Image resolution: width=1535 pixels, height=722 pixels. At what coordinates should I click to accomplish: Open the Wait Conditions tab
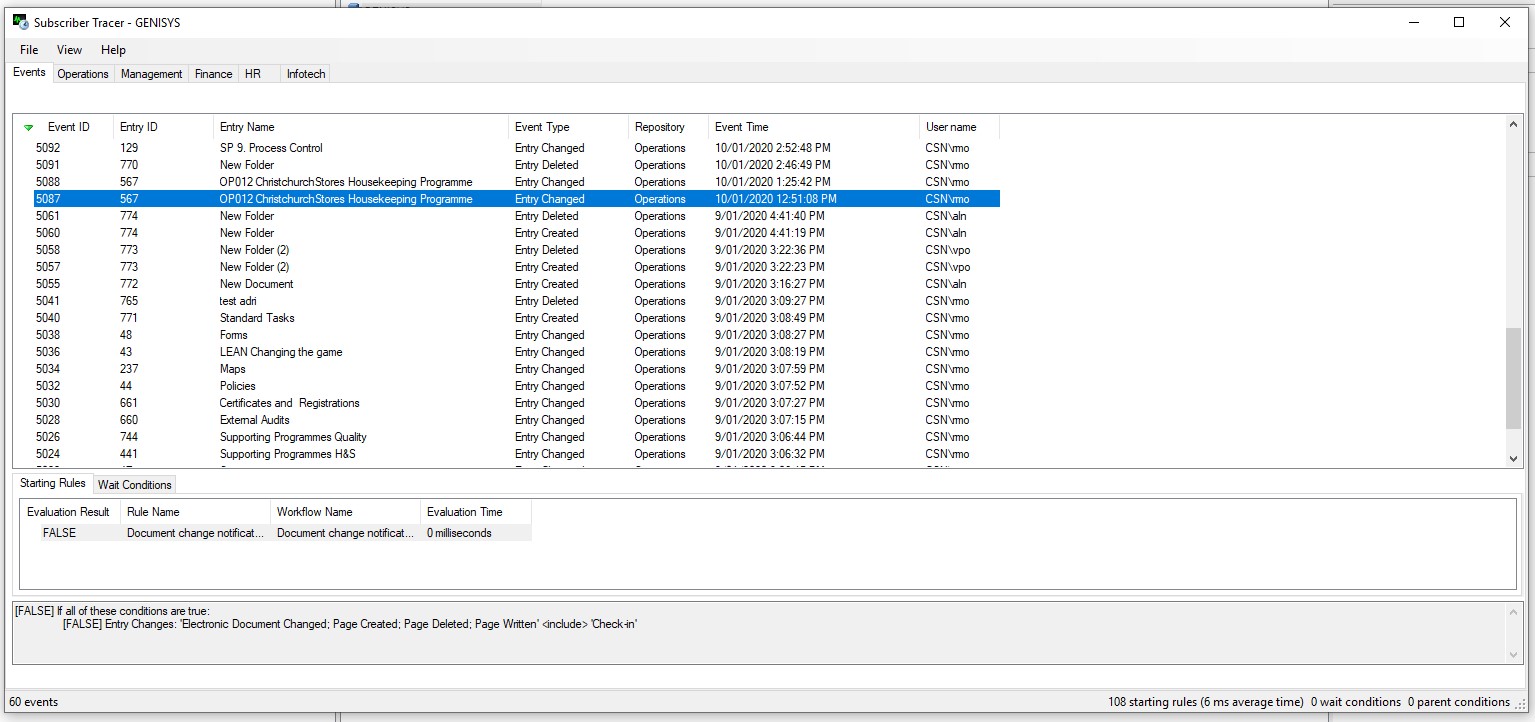[x=135, y=485]
